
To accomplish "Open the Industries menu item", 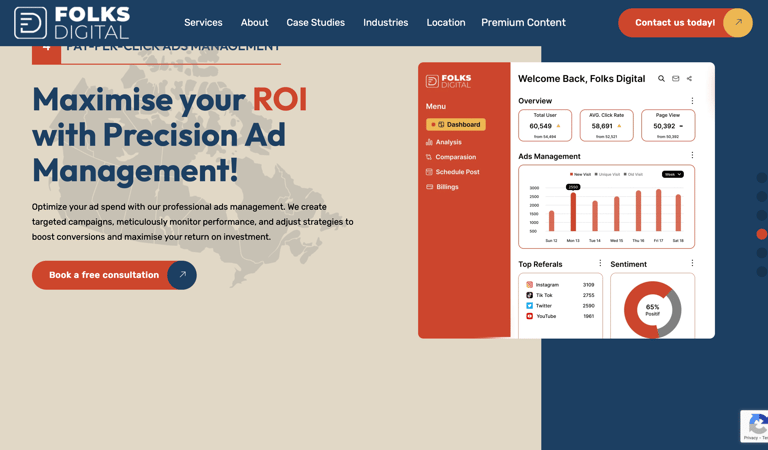I will click(385, 23).
